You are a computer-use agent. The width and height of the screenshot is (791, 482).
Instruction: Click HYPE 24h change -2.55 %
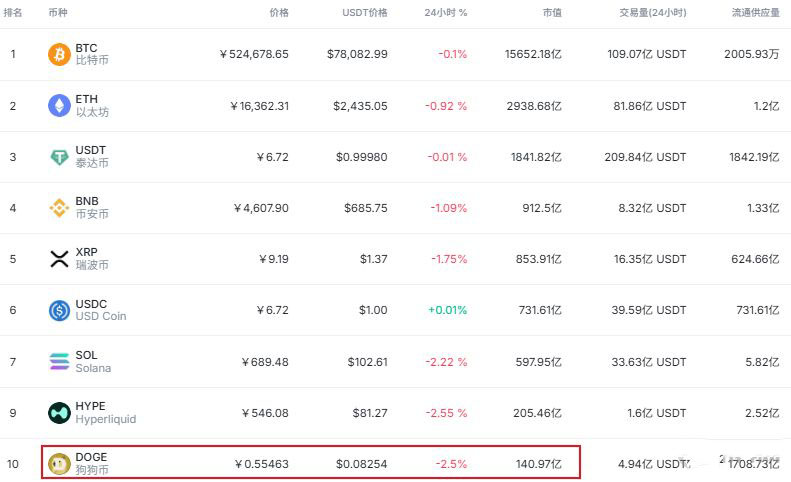tap(446, 413)
